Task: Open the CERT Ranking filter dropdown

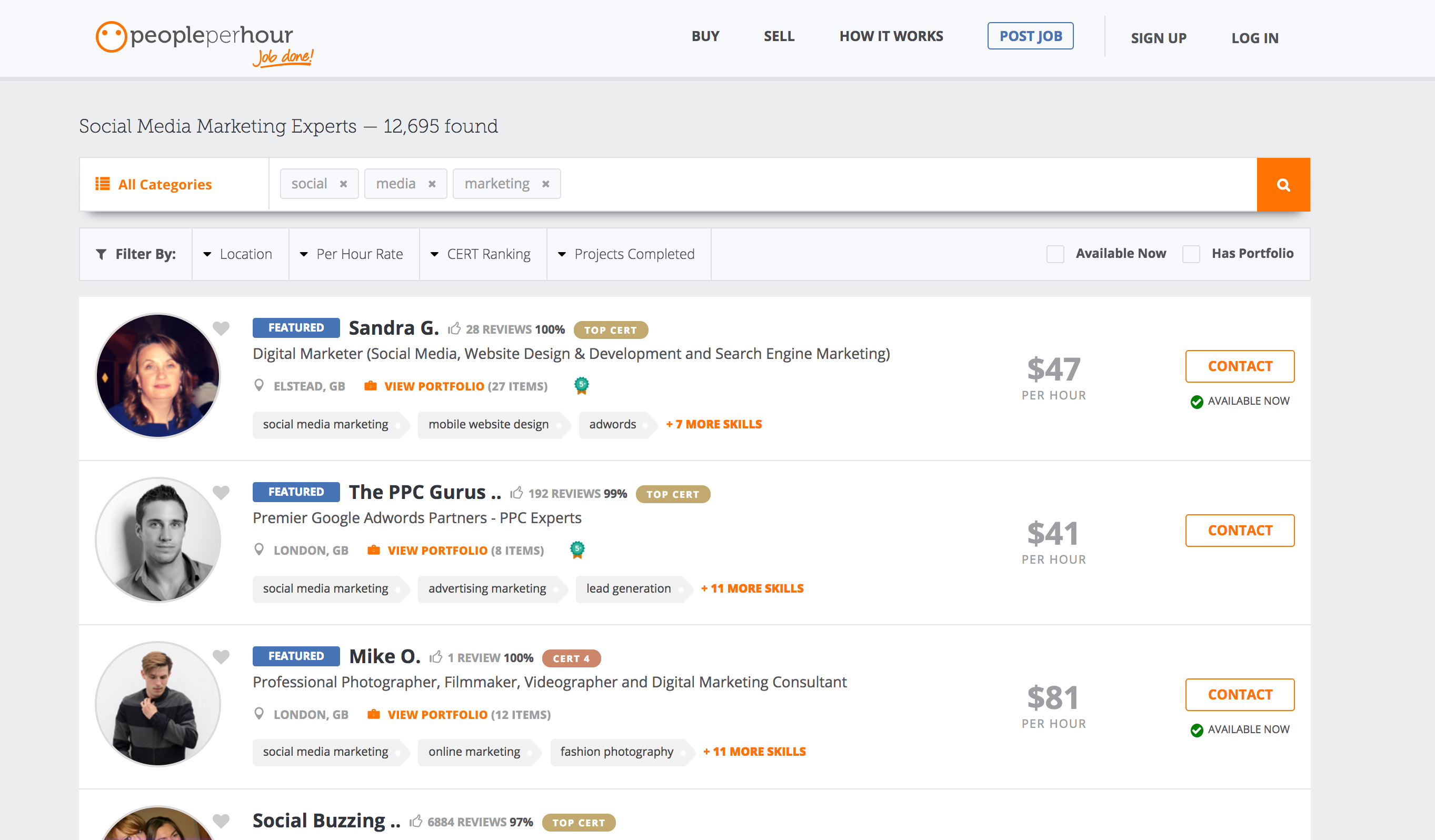Action: (x=483, y=254)
